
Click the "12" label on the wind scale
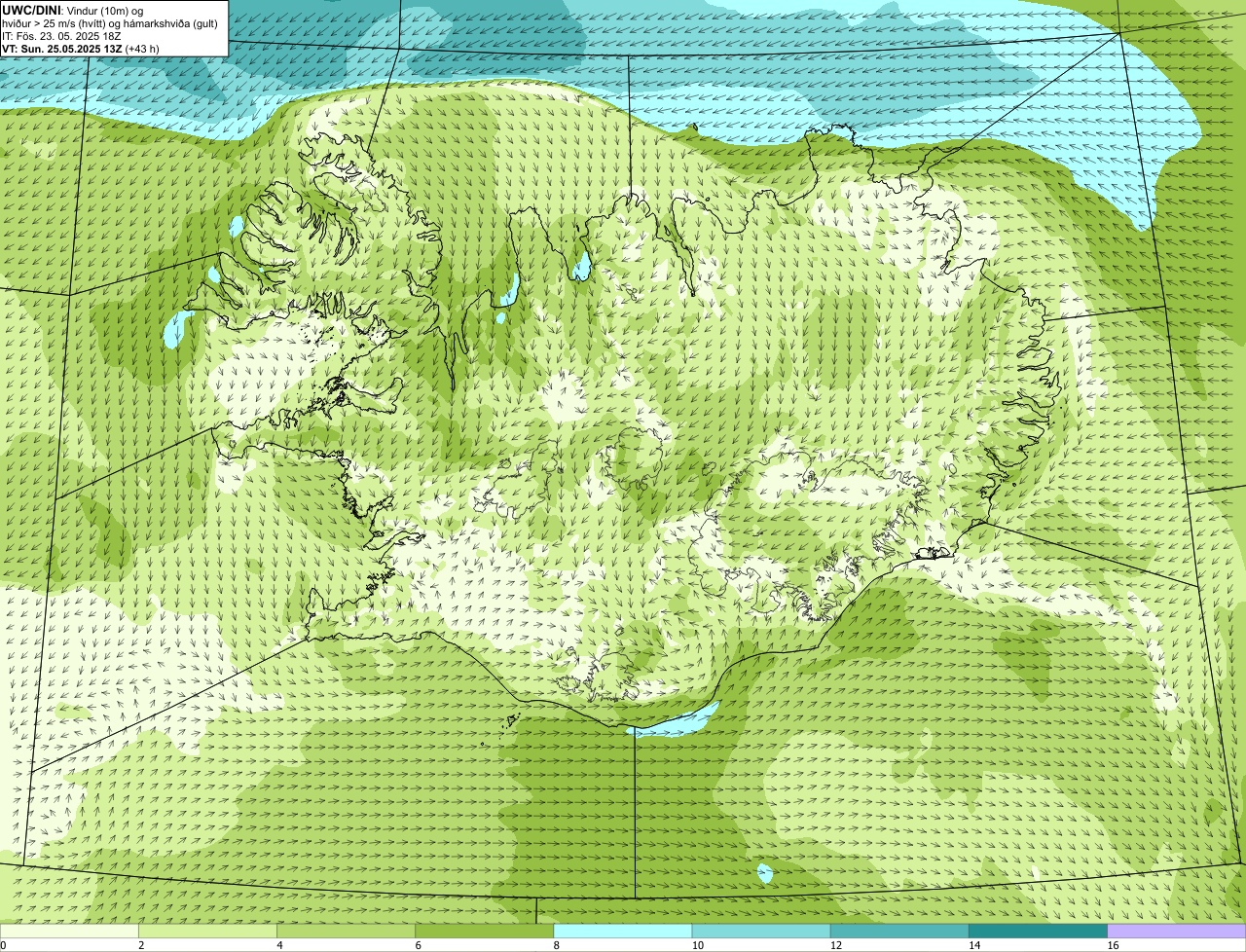tap(836, 945)
